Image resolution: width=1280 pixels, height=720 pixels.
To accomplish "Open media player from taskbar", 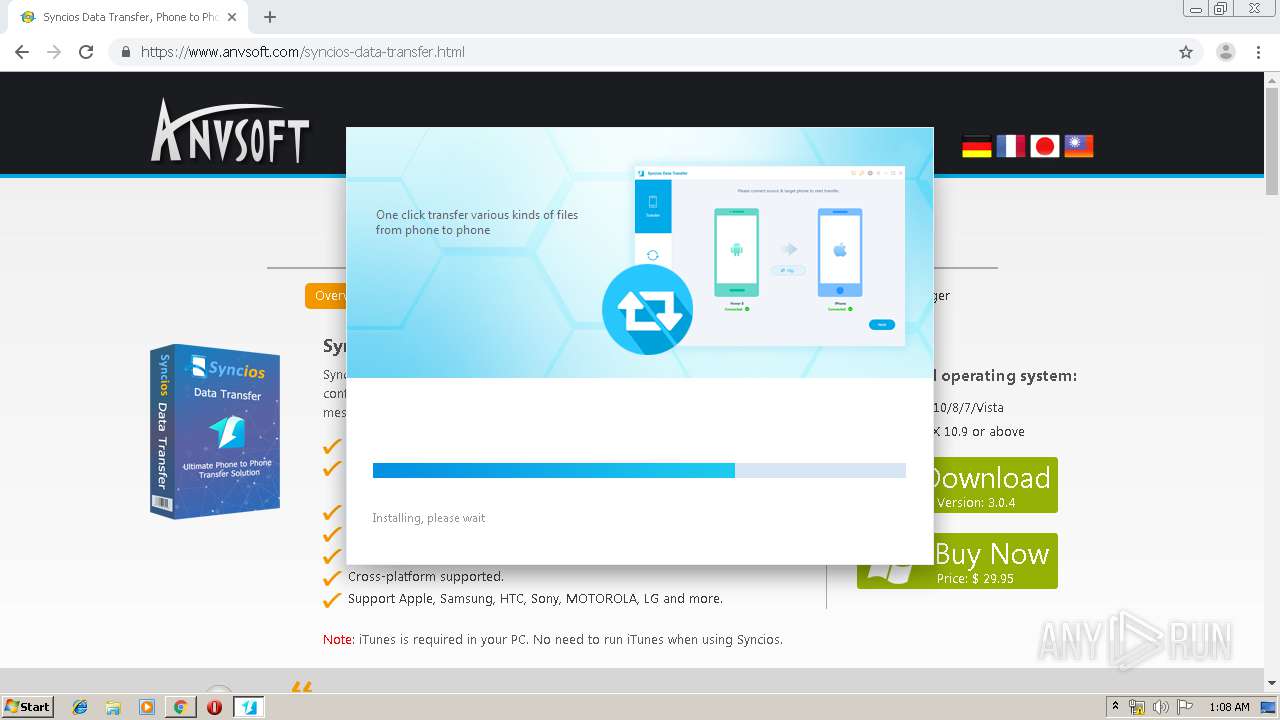I will [x=147, y=707].
